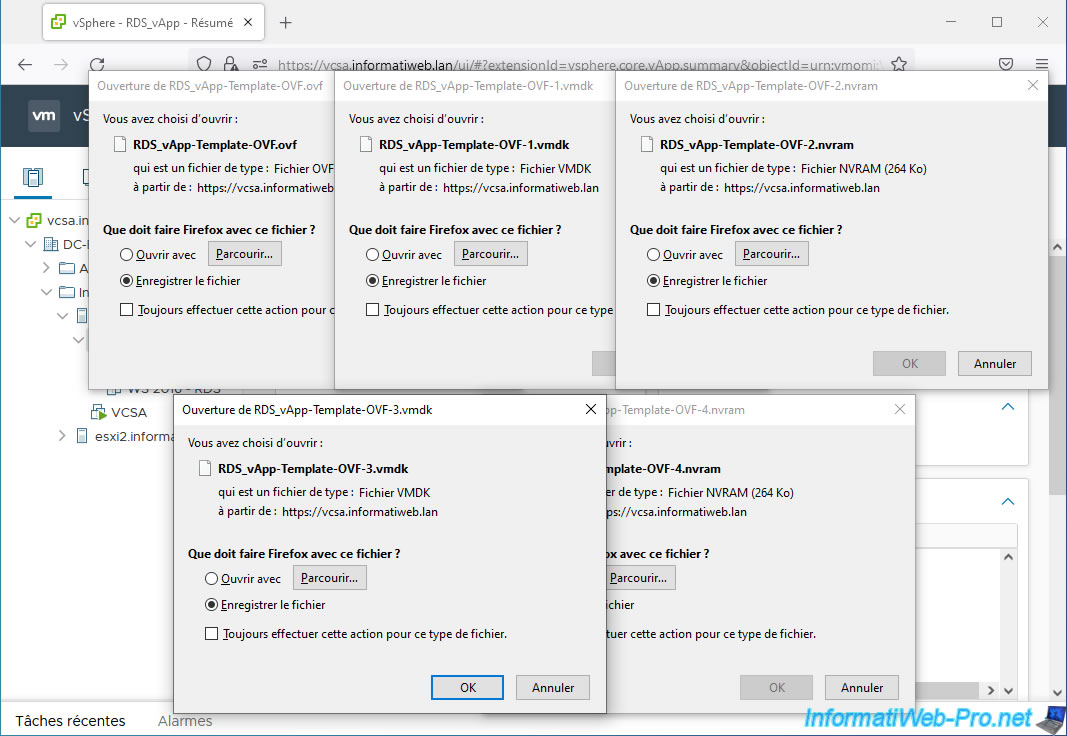Viewport: 1067px width, 736px height.
Task: Click Parcourir in OVF-2.nvram dialog
Action: 772,254
